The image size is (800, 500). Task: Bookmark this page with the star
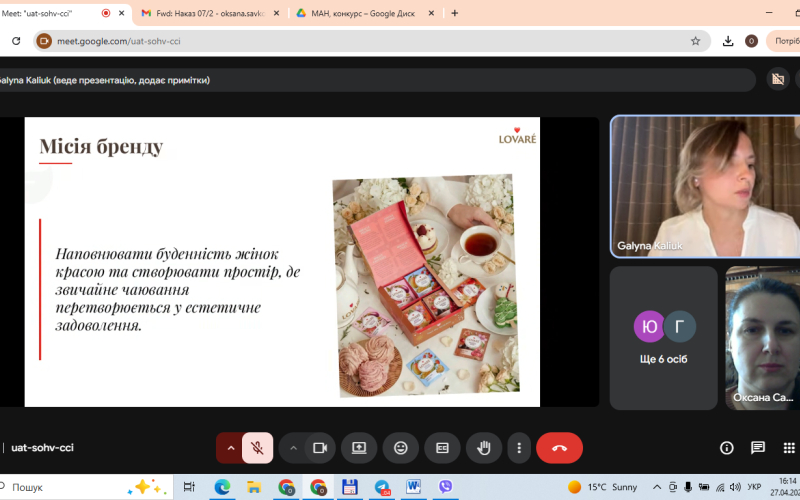pos(695,41)
